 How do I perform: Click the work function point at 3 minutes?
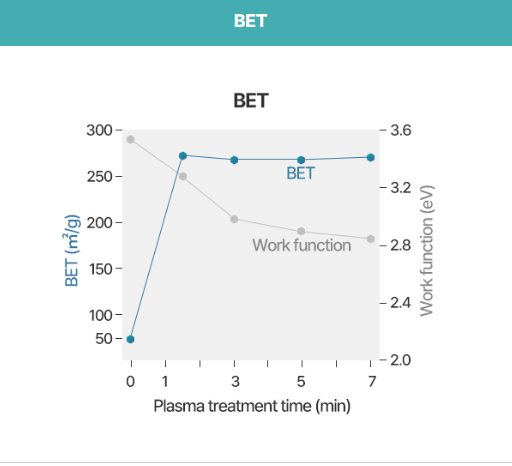[234, 219]
